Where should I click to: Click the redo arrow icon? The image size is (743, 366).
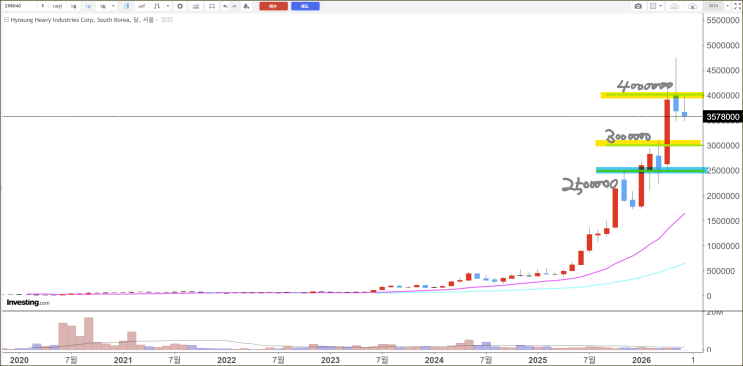point(234,6)
